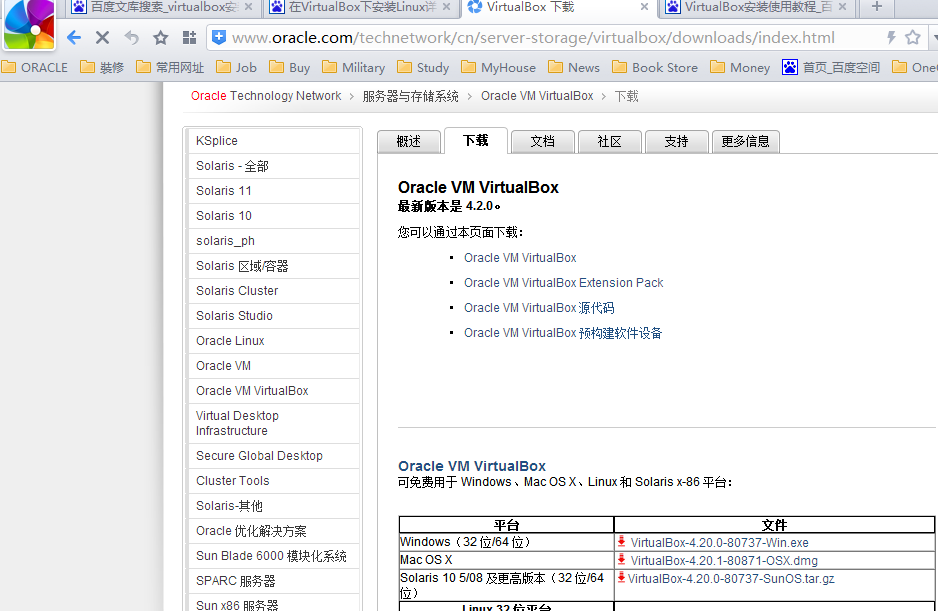Click the lightning speed-mode icon in address bar

(891, 38)
